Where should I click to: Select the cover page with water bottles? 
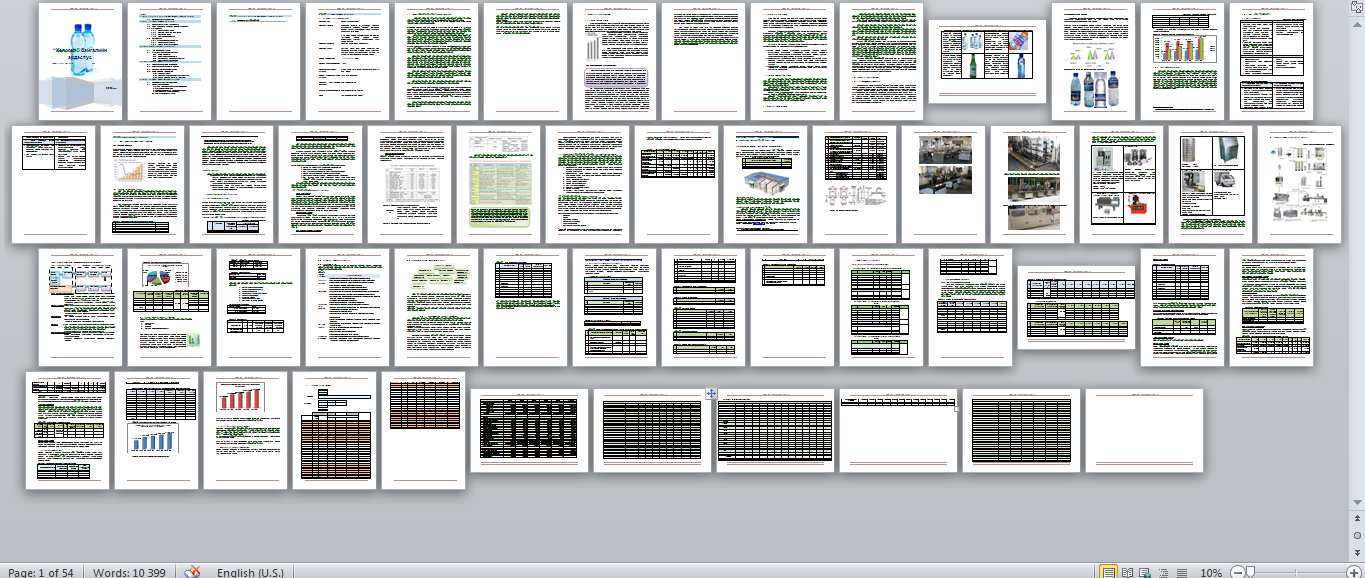point(80,61)
